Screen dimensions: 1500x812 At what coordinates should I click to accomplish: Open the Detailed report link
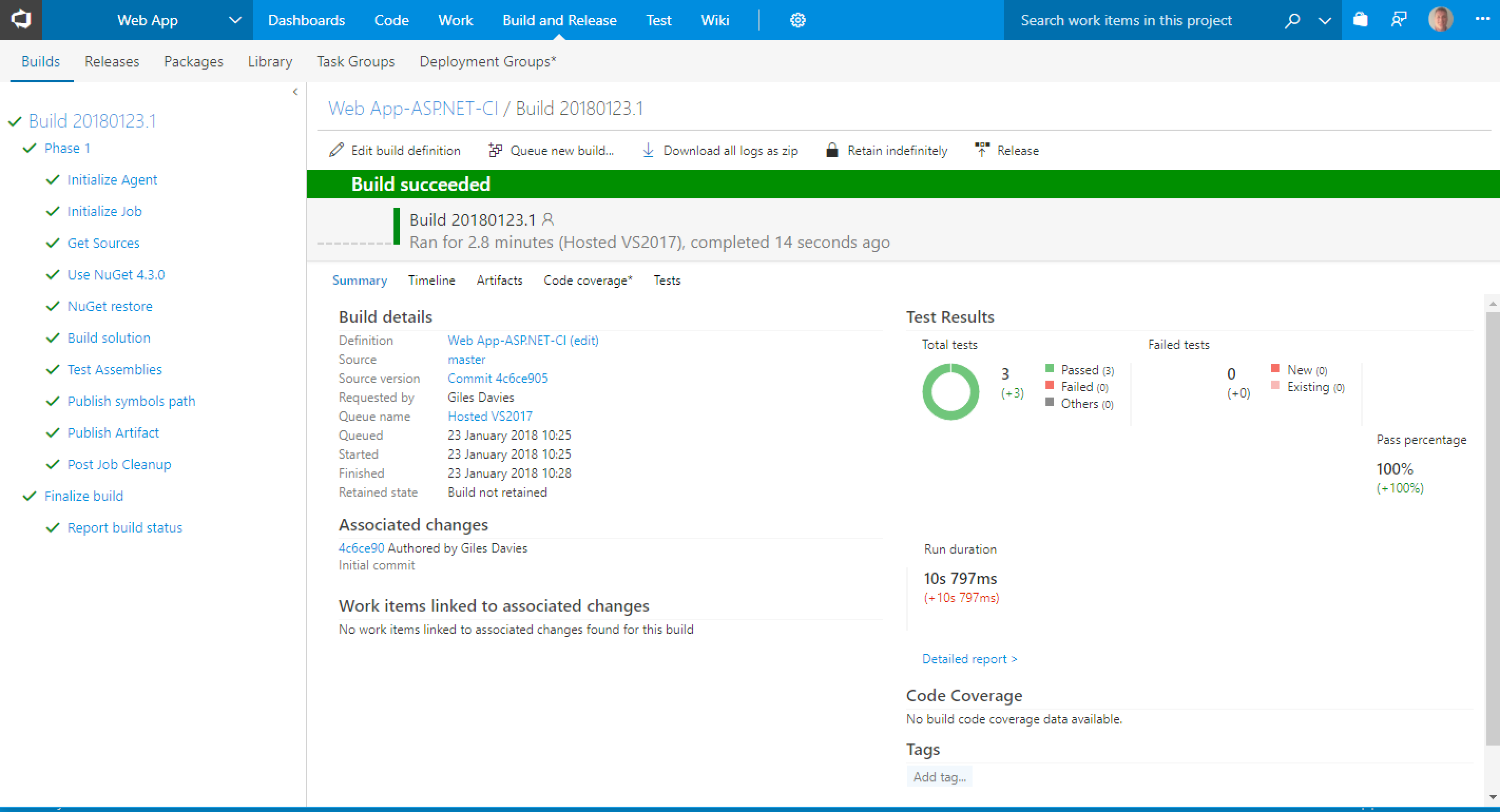969,659
